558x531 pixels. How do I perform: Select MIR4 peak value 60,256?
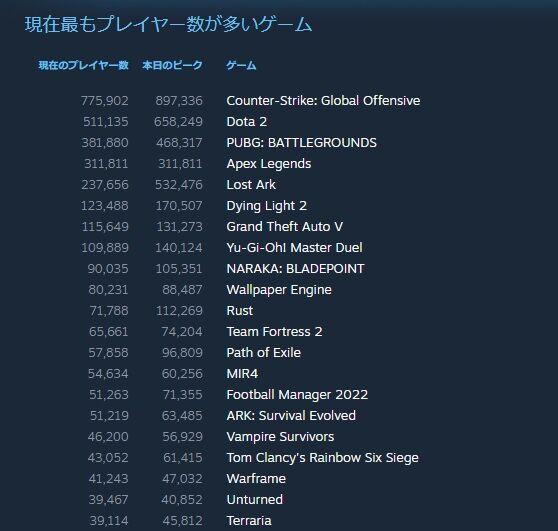pyautogui.click(x=182, y=374)
